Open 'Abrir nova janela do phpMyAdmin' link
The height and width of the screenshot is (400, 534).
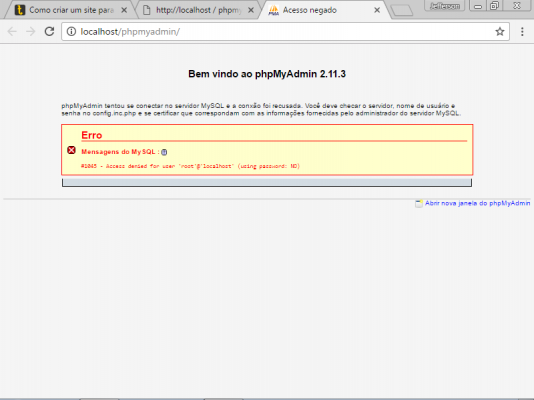coord(477,203)
